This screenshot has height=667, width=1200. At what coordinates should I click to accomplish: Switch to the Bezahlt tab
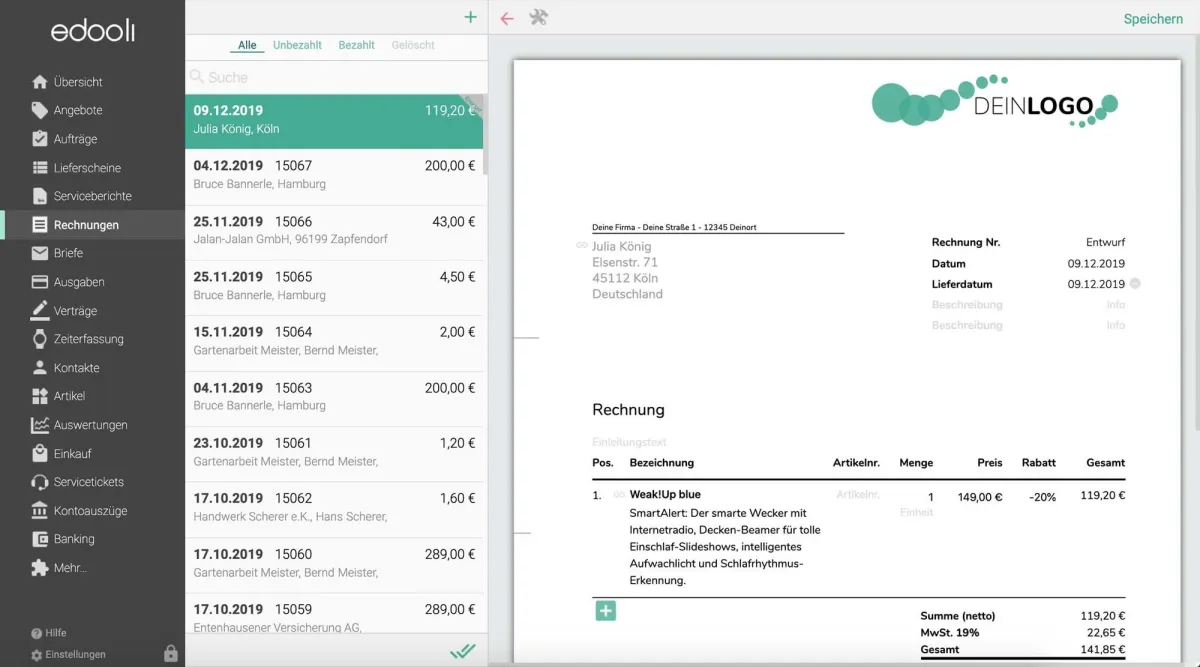[x=355, y=45]
